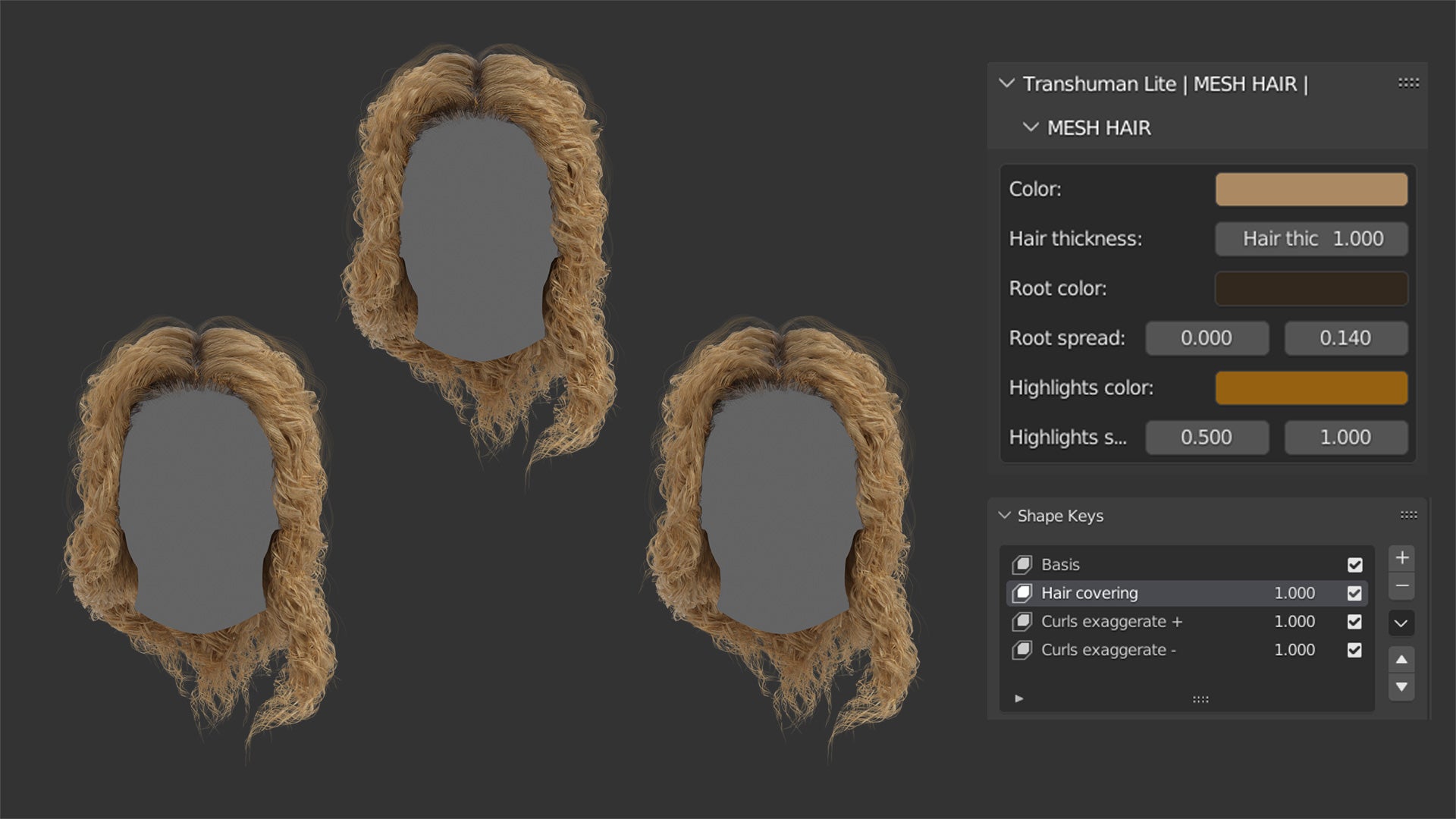Open the Highlights color swatch
Viewport: 1456px width, 819px height.
pyautogui.click(x=1311, y=388)
